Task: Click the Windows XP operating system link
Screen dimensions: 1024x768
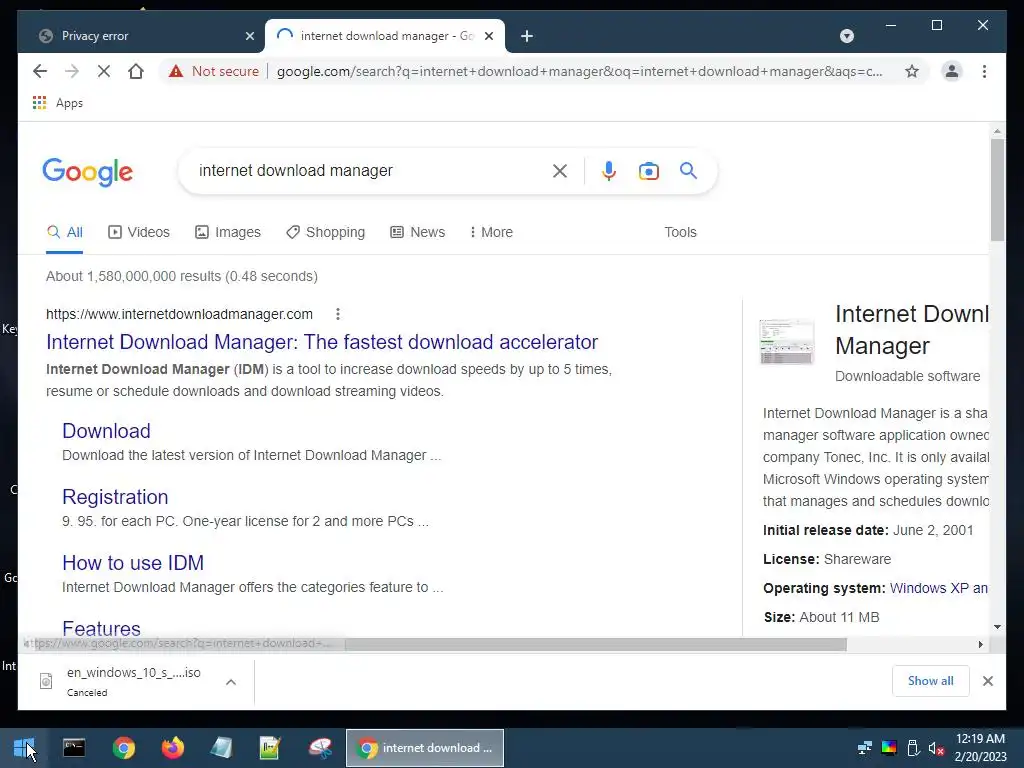Action: [x=938, y=588]
